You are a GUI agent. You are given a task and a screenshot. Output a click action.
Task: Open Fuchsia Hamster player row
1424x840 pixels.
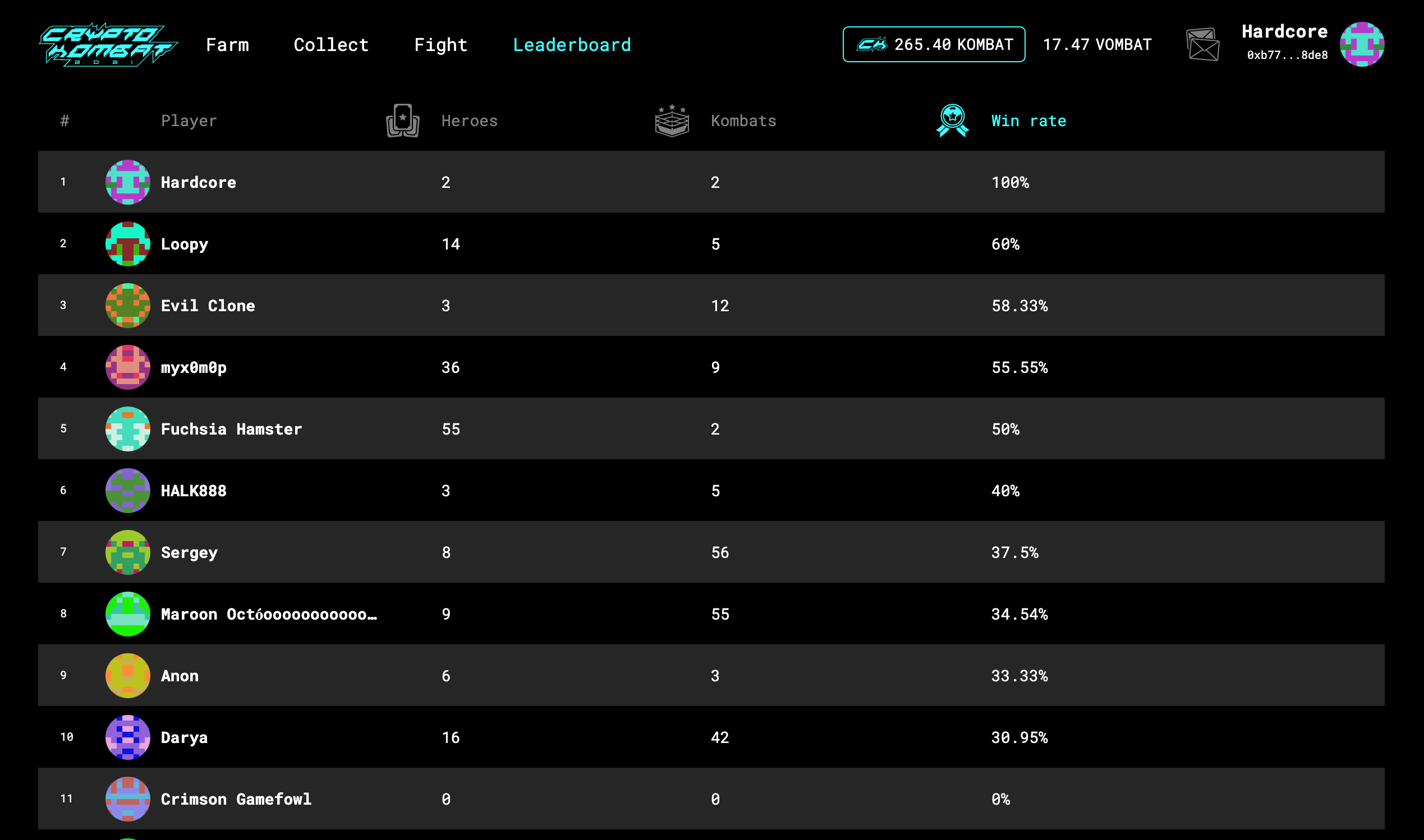(231, 429)
